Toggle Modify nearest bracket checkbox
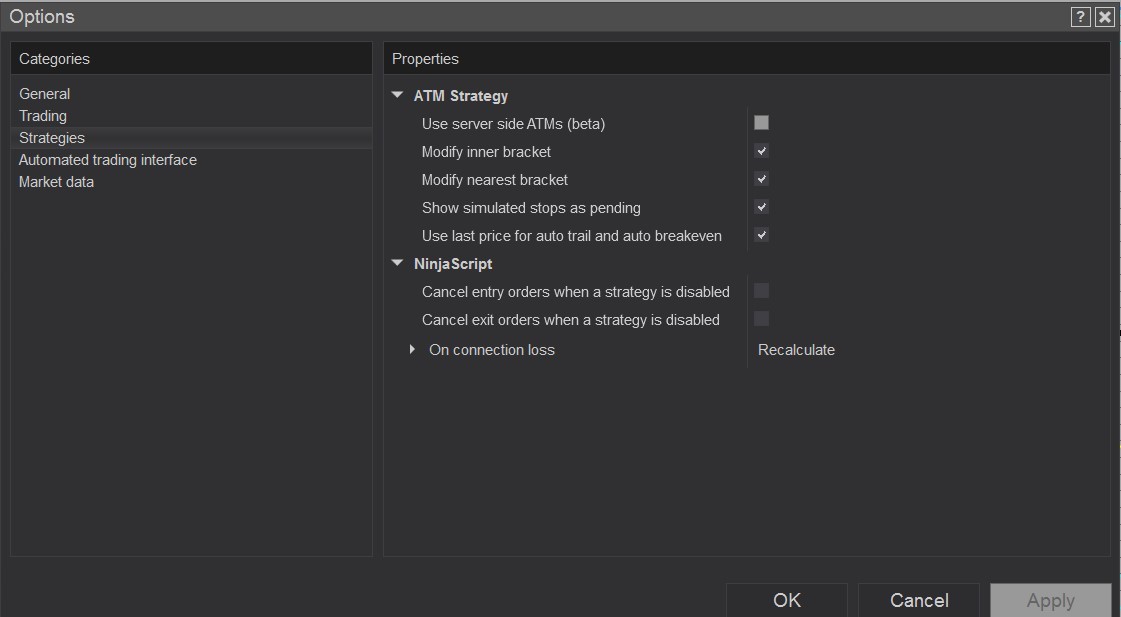 pos(761,179)
